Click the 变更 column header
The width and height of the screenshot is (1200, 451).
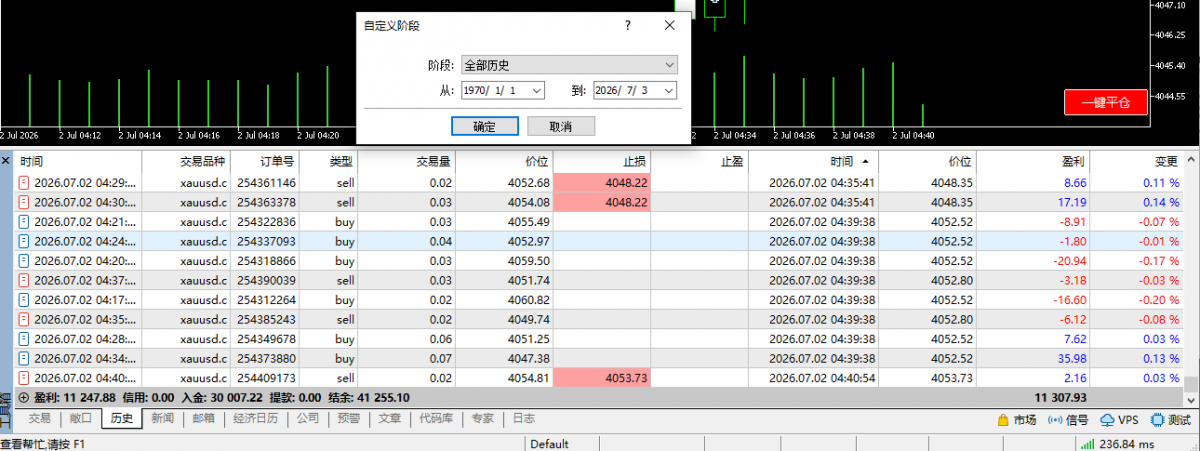(1137, 161)
